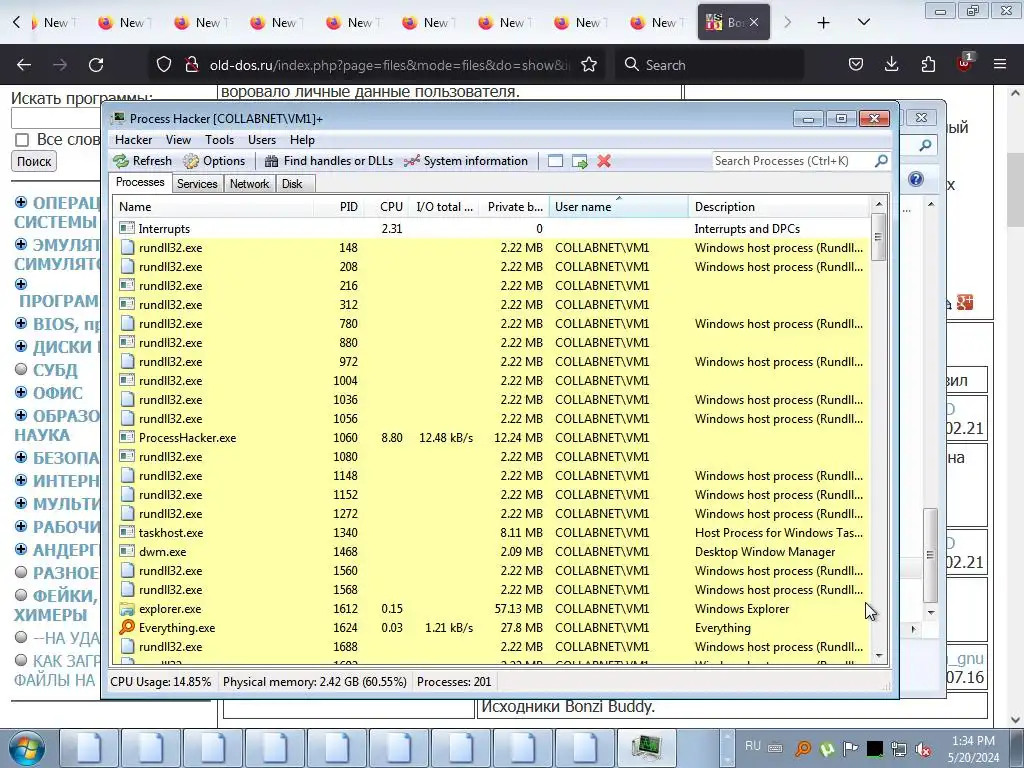Viewport: 1024px width, 768px height.
Task: Open Firefox downloads panel
Action: tap(891, 65)
